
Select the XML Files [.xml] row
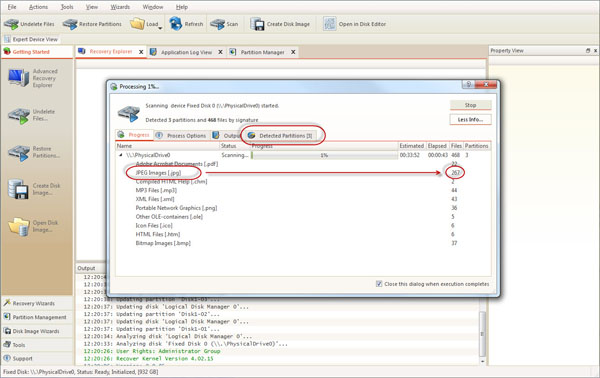click(x=302, y=199)
